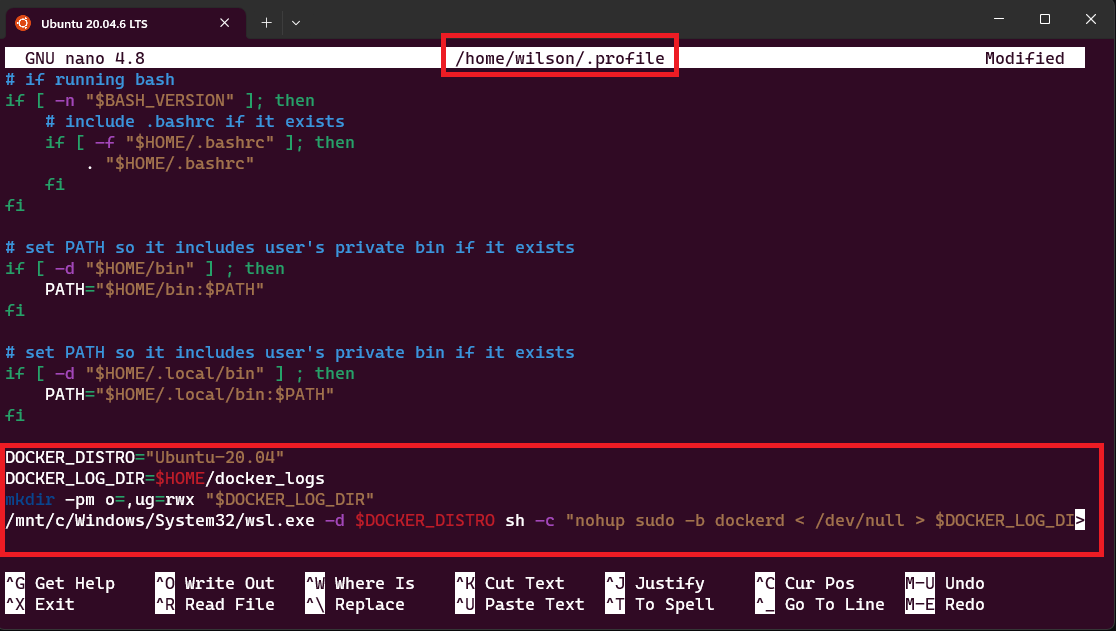
Task: Click the Modified indicator in the title bar
Action: [1024, 57]
